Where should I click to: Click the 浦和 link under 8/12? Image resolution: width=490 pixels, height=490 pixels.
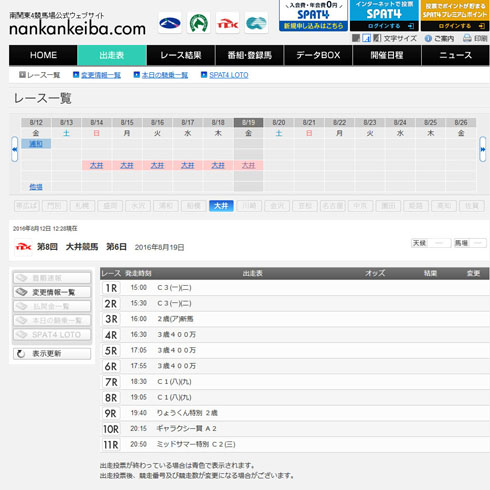(x=36, y=144)
